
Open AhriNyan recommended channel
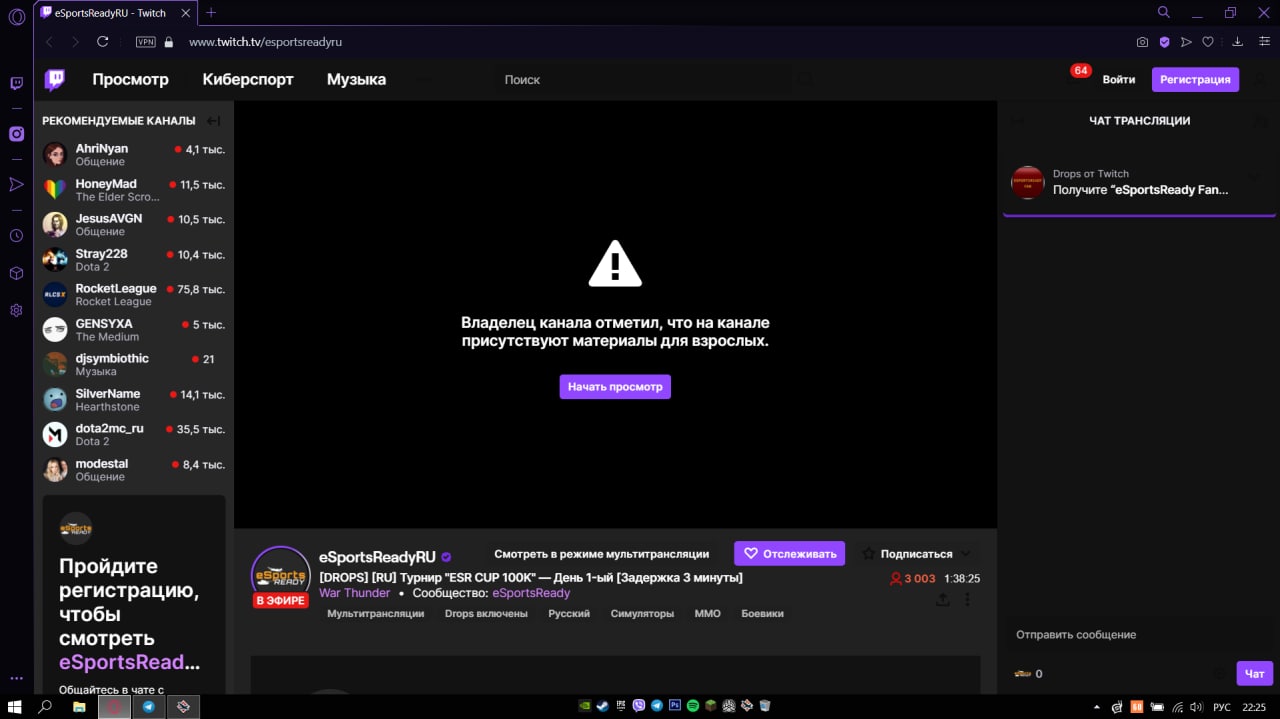coord(134,155)
